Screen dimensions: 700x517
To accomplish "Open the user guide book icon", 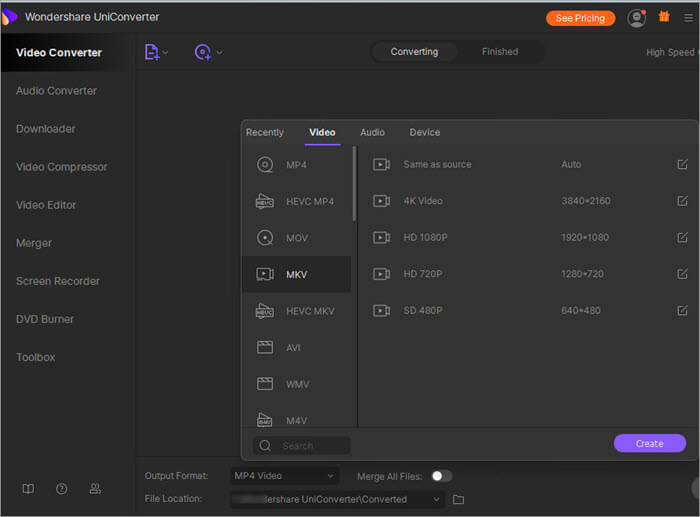I will coord(28,489).
